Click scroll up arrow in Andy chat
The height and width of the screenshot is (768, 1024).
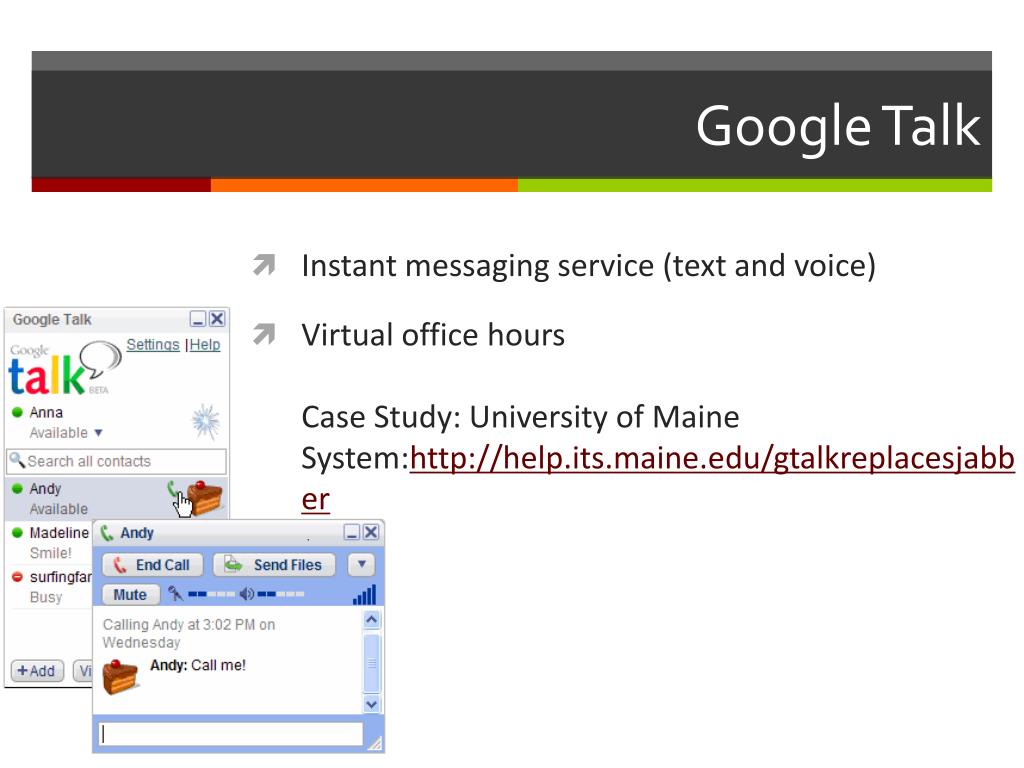372,619
